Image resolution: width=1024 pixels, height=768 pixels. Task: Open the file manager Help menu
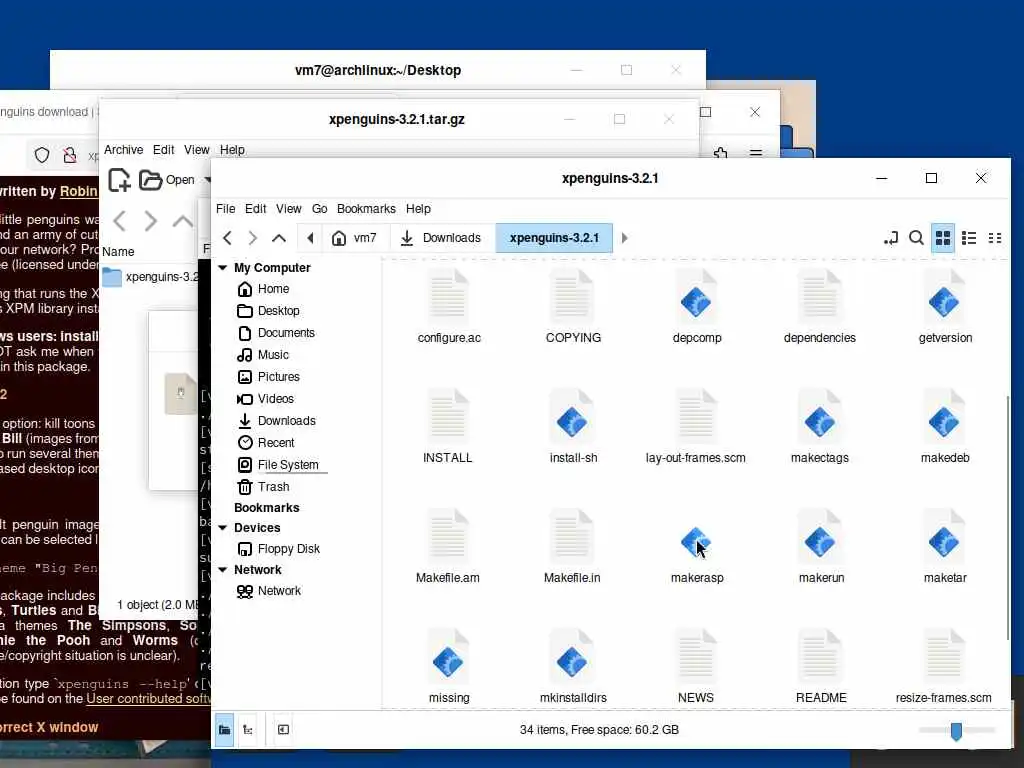coord(418,209)
